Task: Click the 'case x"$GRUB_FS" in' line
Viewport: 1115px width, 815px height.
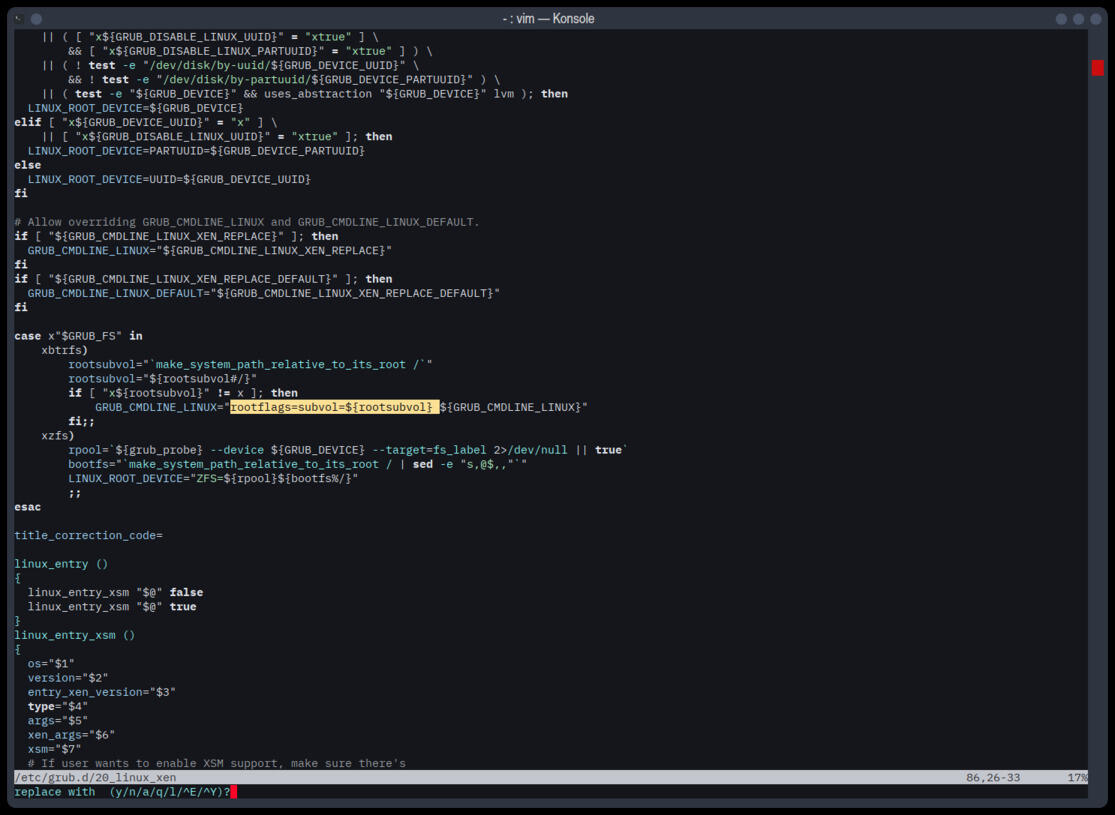Action: click(78, 336)
